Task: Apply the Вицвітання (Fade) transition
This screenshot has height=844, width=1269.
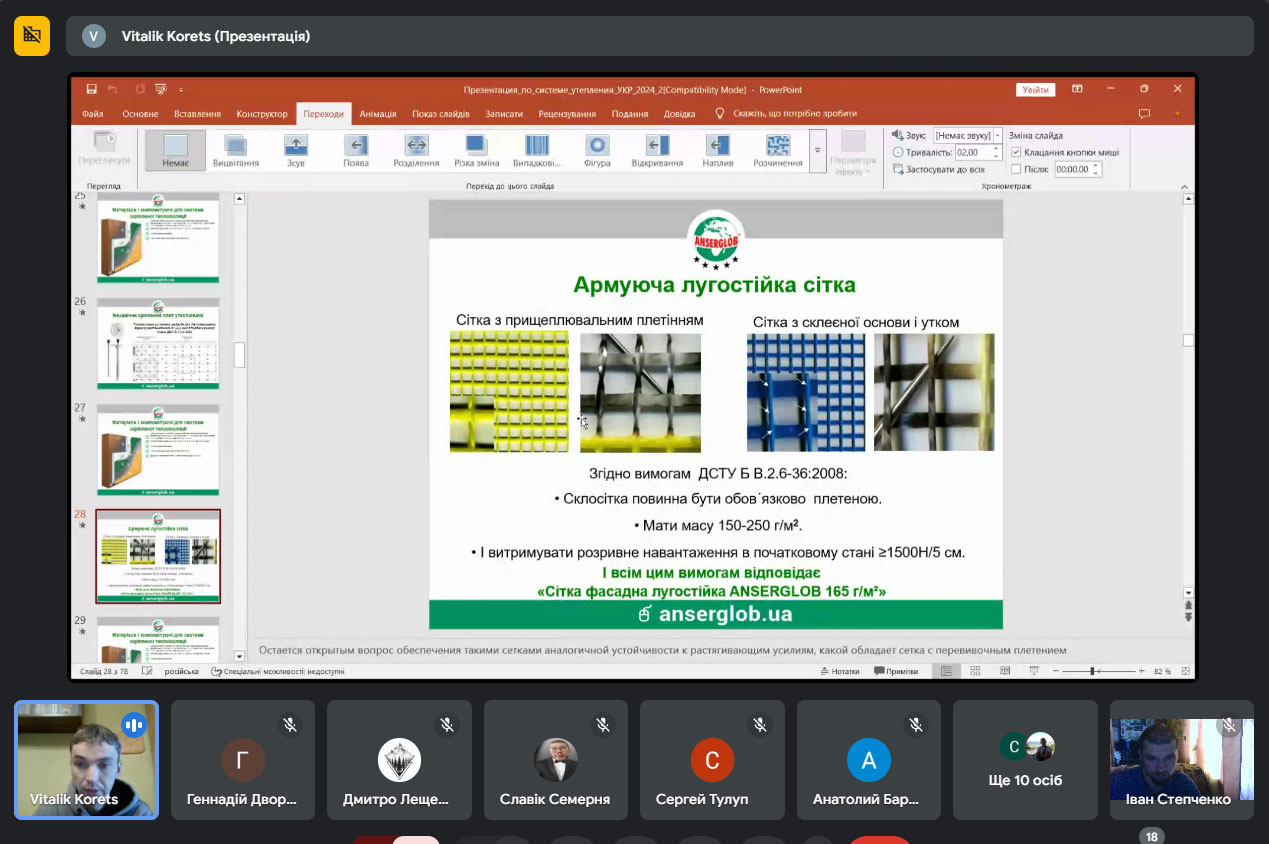Action: coord(236,150)
